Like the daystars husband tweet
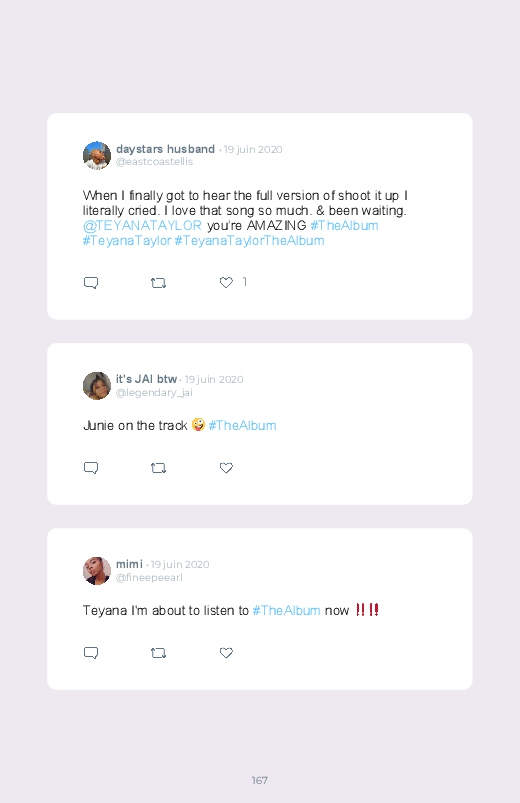Image resolution: width=520 pixels, height=803 pixels. (226, 282)
